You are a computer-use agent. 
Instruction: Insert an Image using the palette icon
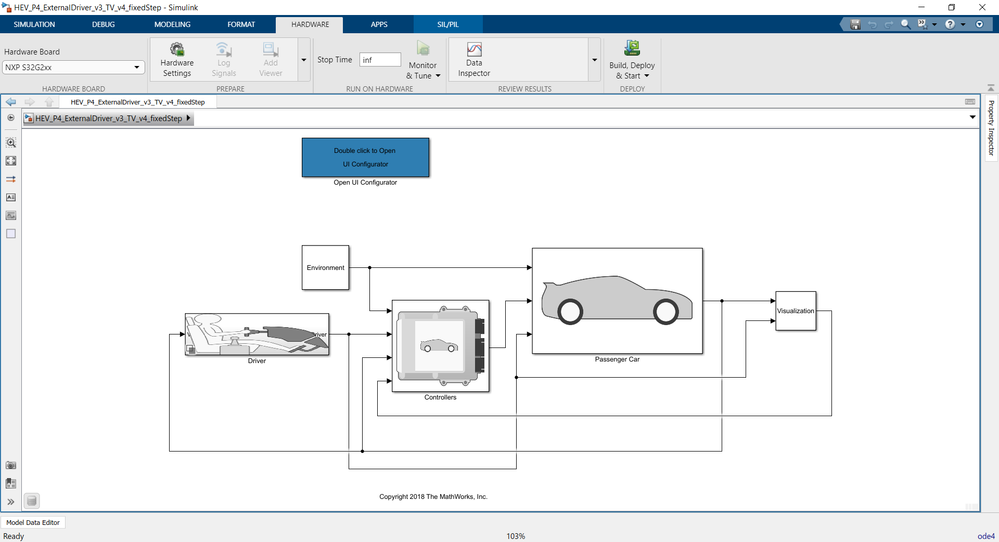tap(11, 215)
